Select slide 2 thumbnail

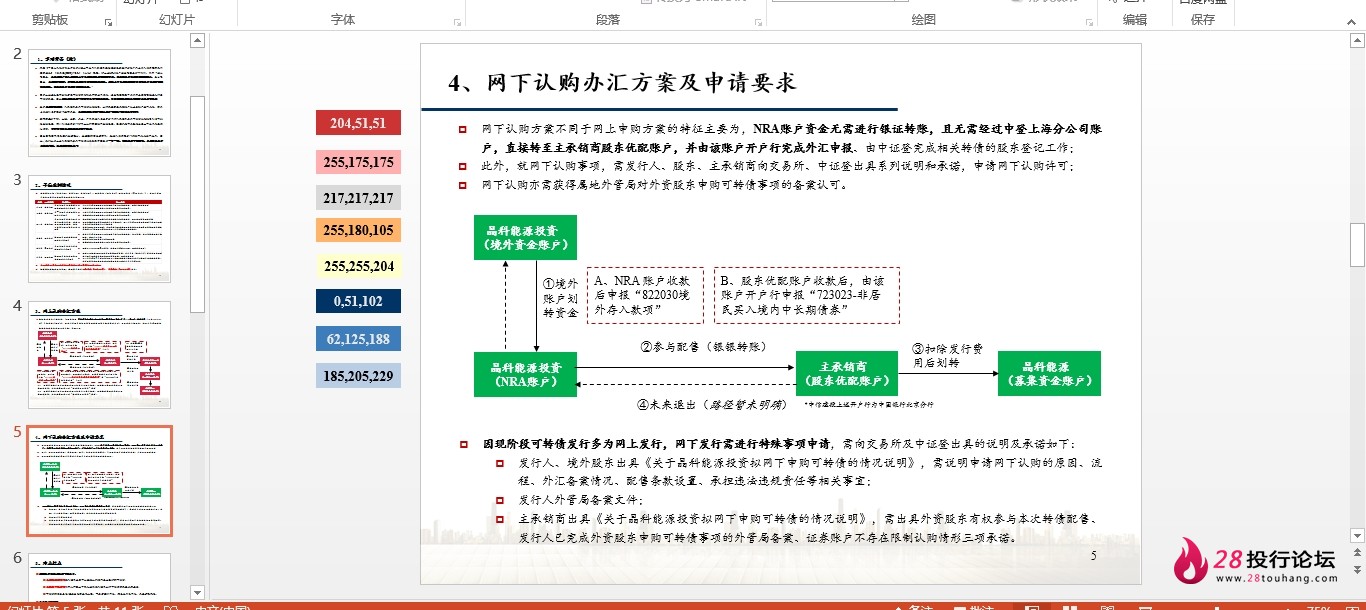tap(99, 103)
